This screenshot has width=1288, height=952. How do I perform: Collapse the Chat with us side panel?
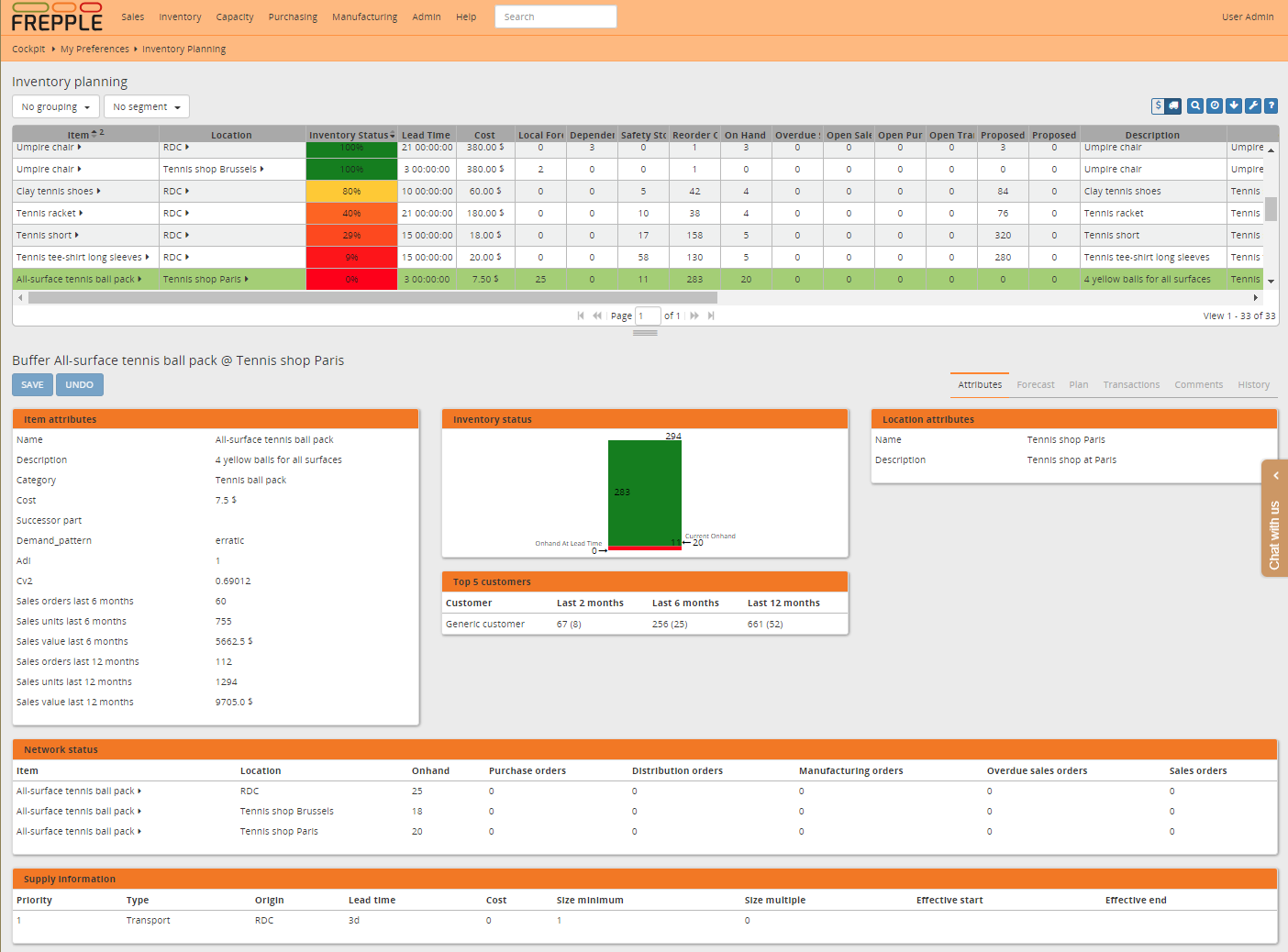click(x=1275, y=475)
